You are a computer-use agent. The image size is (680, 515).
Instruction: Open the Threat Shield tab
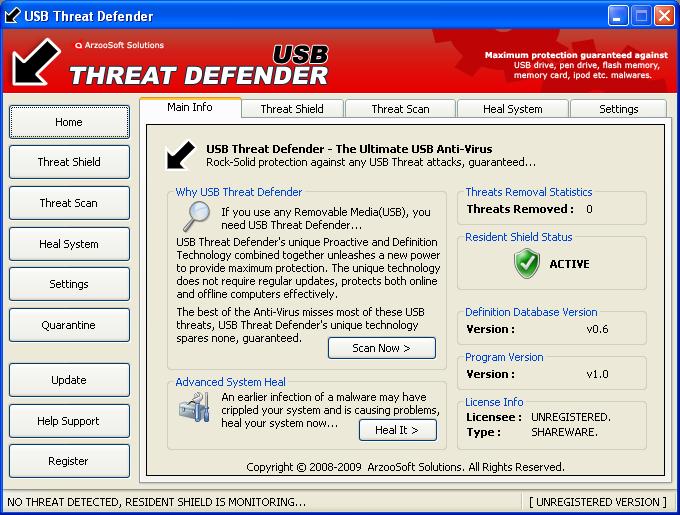coord(292,109)
